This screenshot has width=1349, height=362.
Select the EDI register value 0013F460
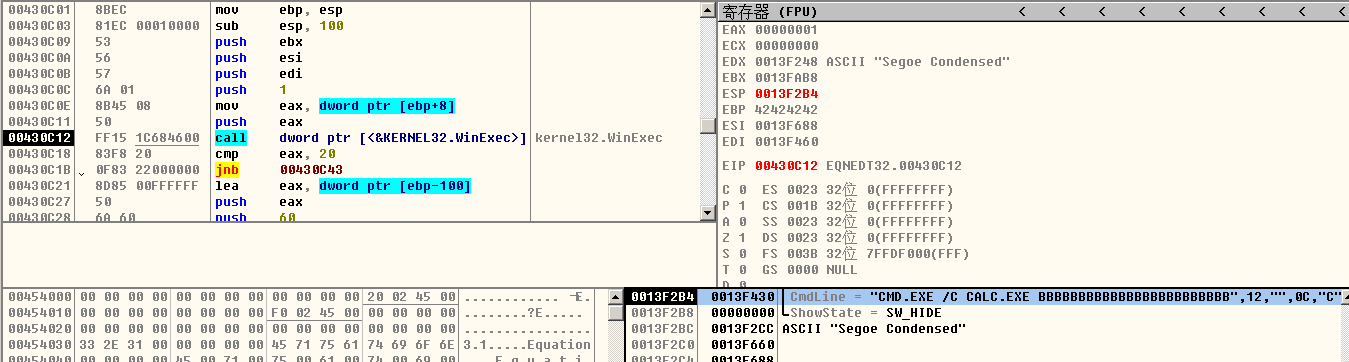tap(786, 141)
